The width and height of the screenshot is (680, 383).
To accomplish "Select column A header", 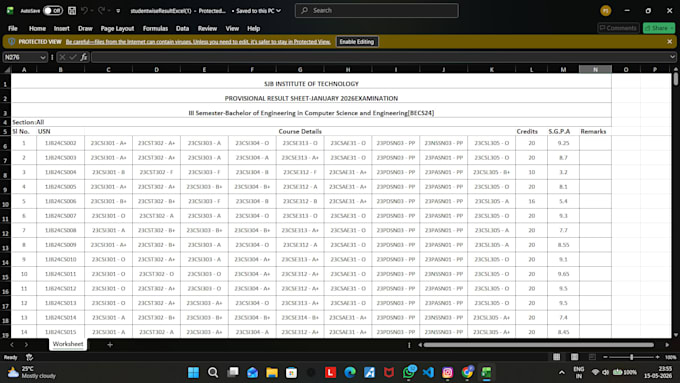I will [x=24, y=69].
